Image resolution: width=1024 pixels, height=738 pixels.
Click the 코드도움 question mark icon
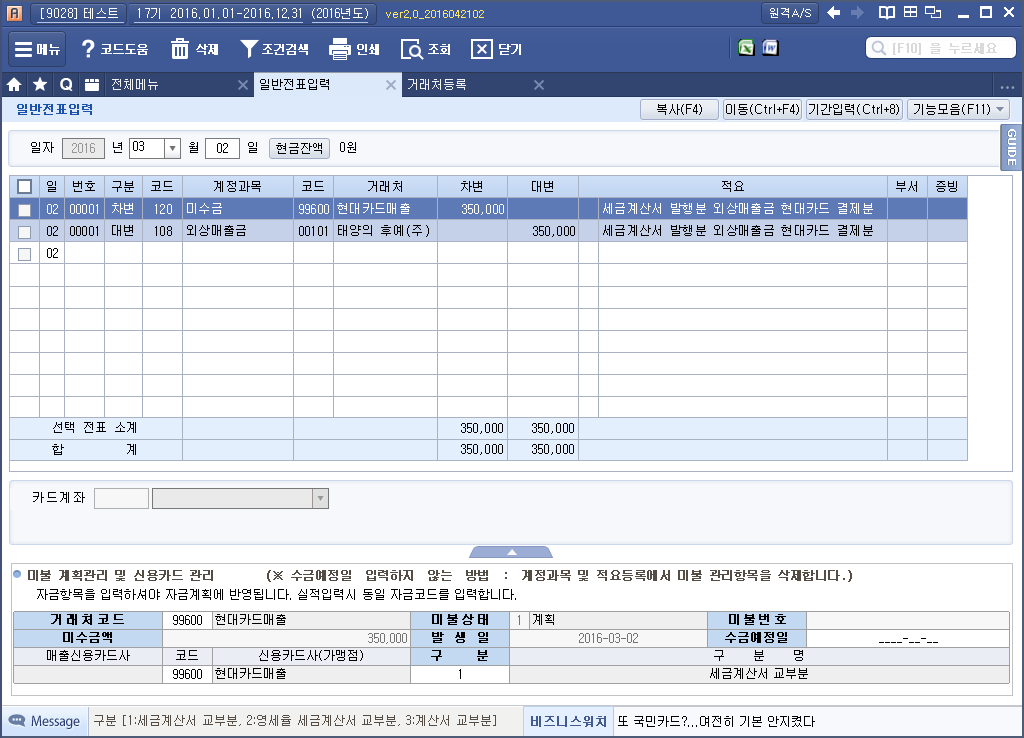click(x=88, y=49)
